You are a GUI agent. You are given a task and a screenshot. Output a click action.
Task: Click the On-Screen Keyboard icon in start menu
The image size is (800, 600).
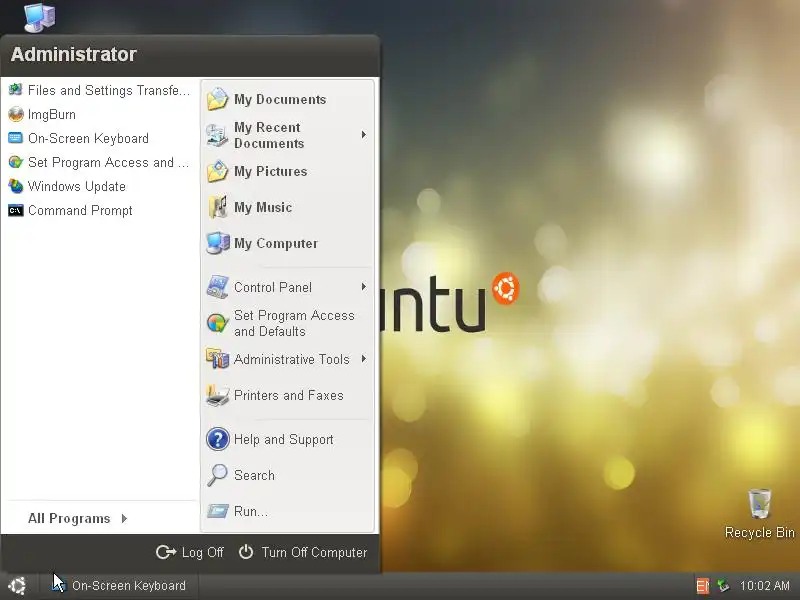pos(16,138)
